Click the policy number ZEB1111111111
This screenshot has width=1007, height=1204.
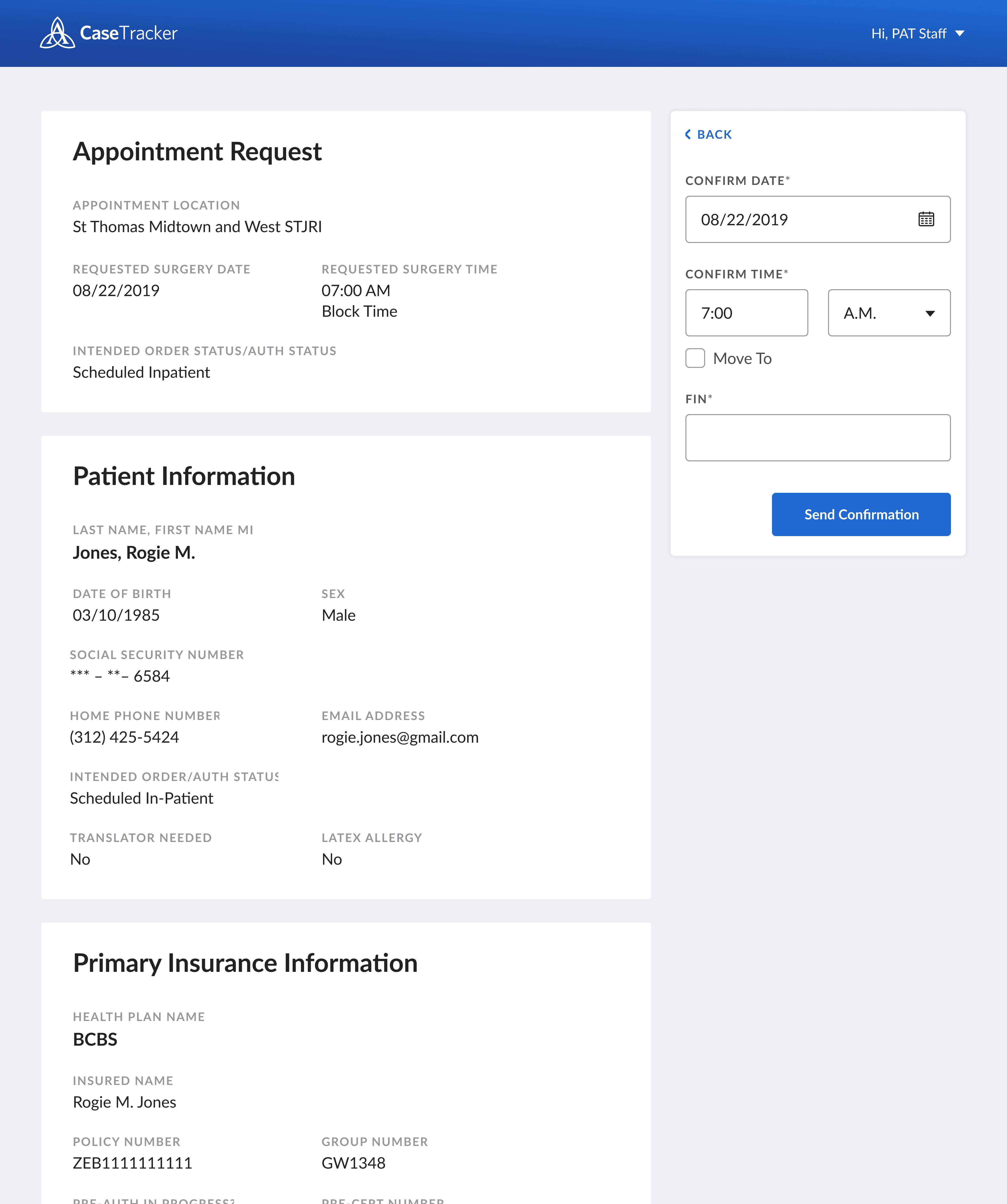tap(133, 1163)
